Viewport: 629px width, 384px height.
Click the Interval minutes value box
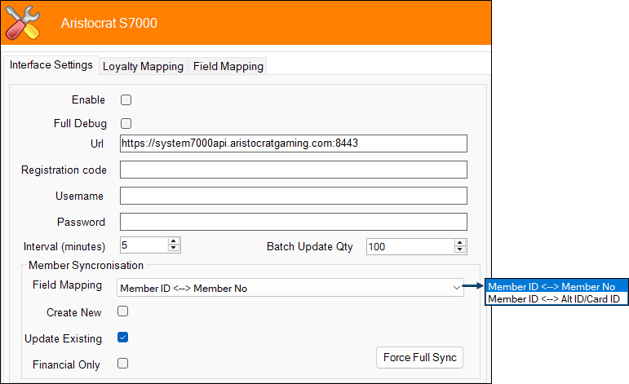tap(144, 245)
